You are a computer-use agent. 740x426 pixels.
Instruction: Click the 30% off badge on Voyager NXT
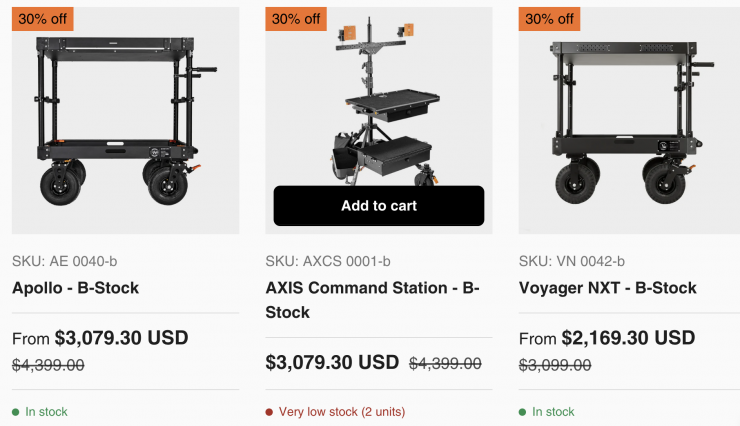549,19
